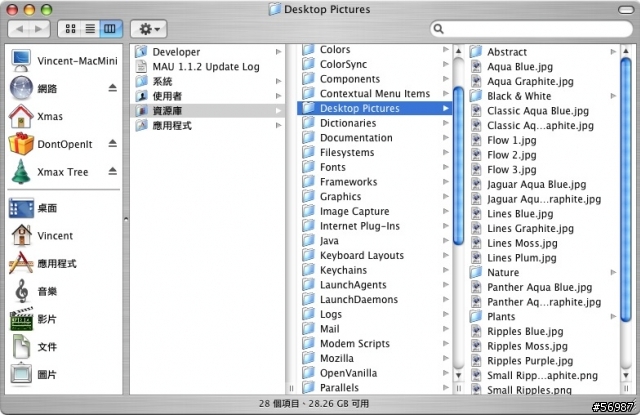This screenshot has height=415, width=640.
Task: Expand the Black & White folder arrow
Action: pyautogui.click(x=613, y=96)
